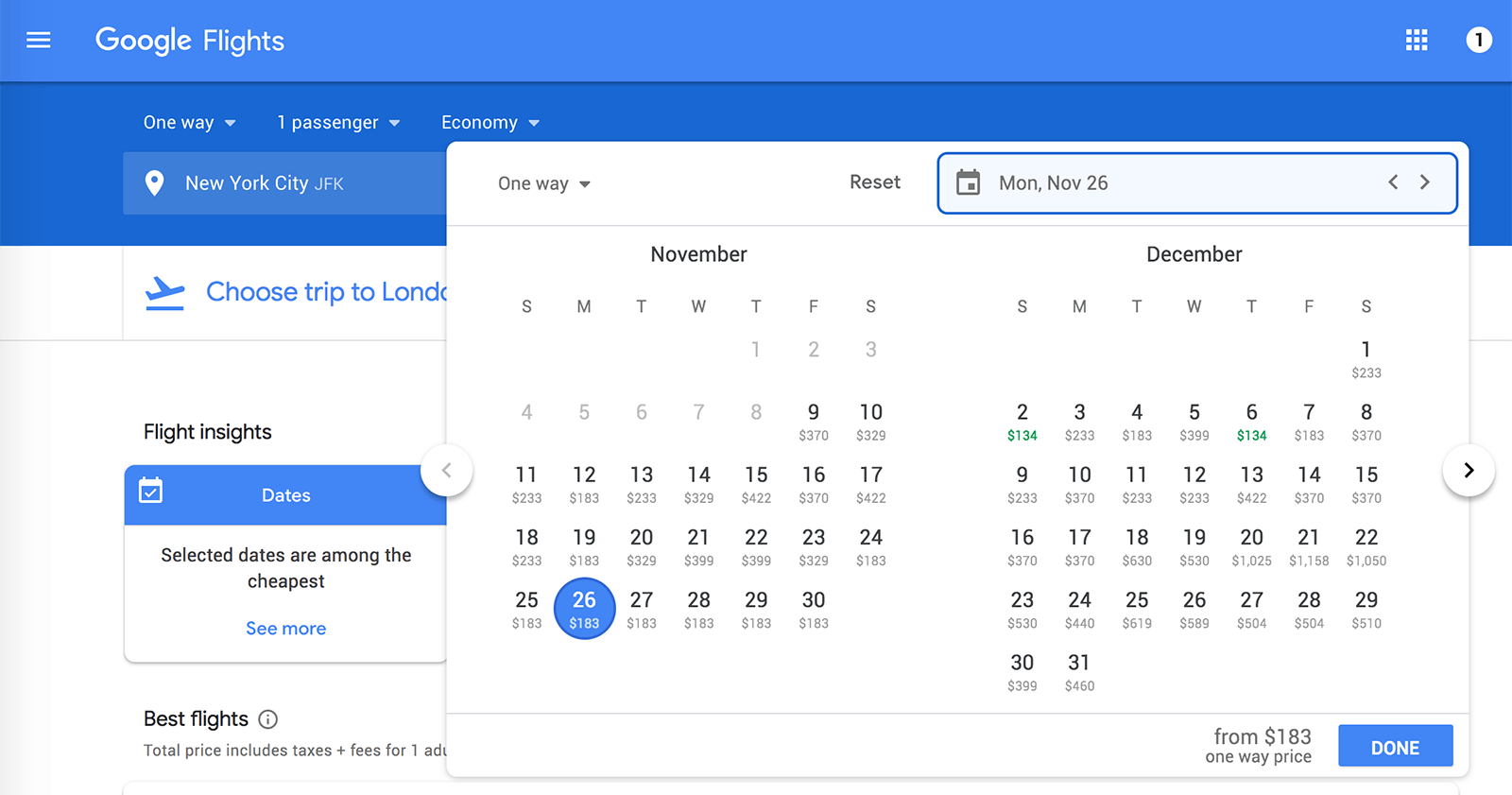Image resolution: width=1512 pixels, height=795 pixels.
Task: Select November 27 priced $183
Action: [642, 610]
